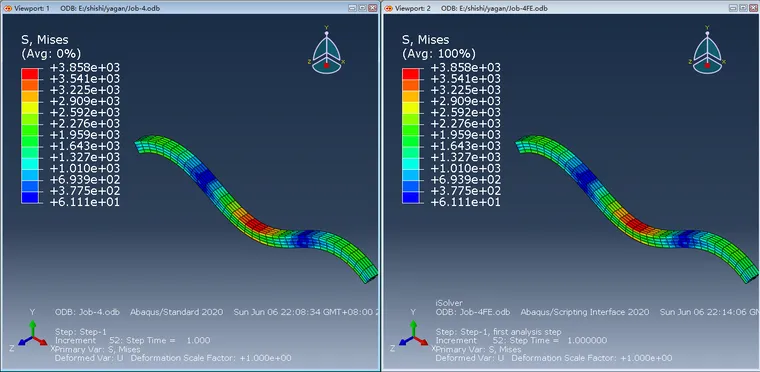Select the Avg: 100% legend label in Viewport 2
760x372 pixels.
click(x=439, y=53)
